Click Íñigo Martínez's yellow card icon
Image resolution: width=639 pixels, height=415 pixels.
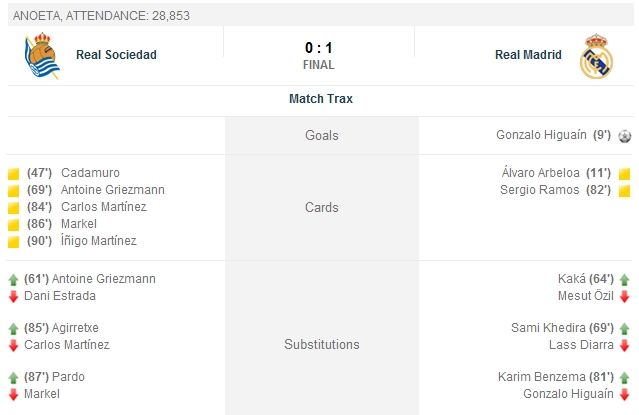click(x=13, y=241)
